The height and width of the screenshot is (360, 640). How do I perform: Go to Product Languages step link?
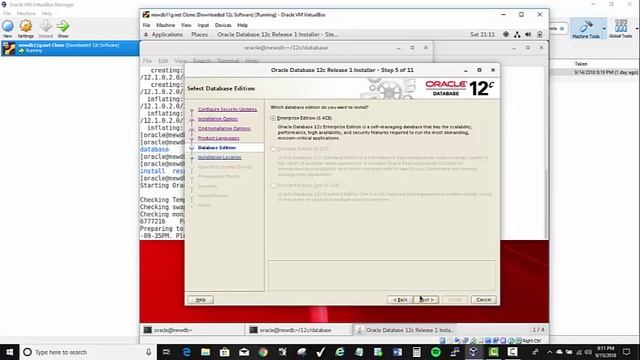point(218,138)
